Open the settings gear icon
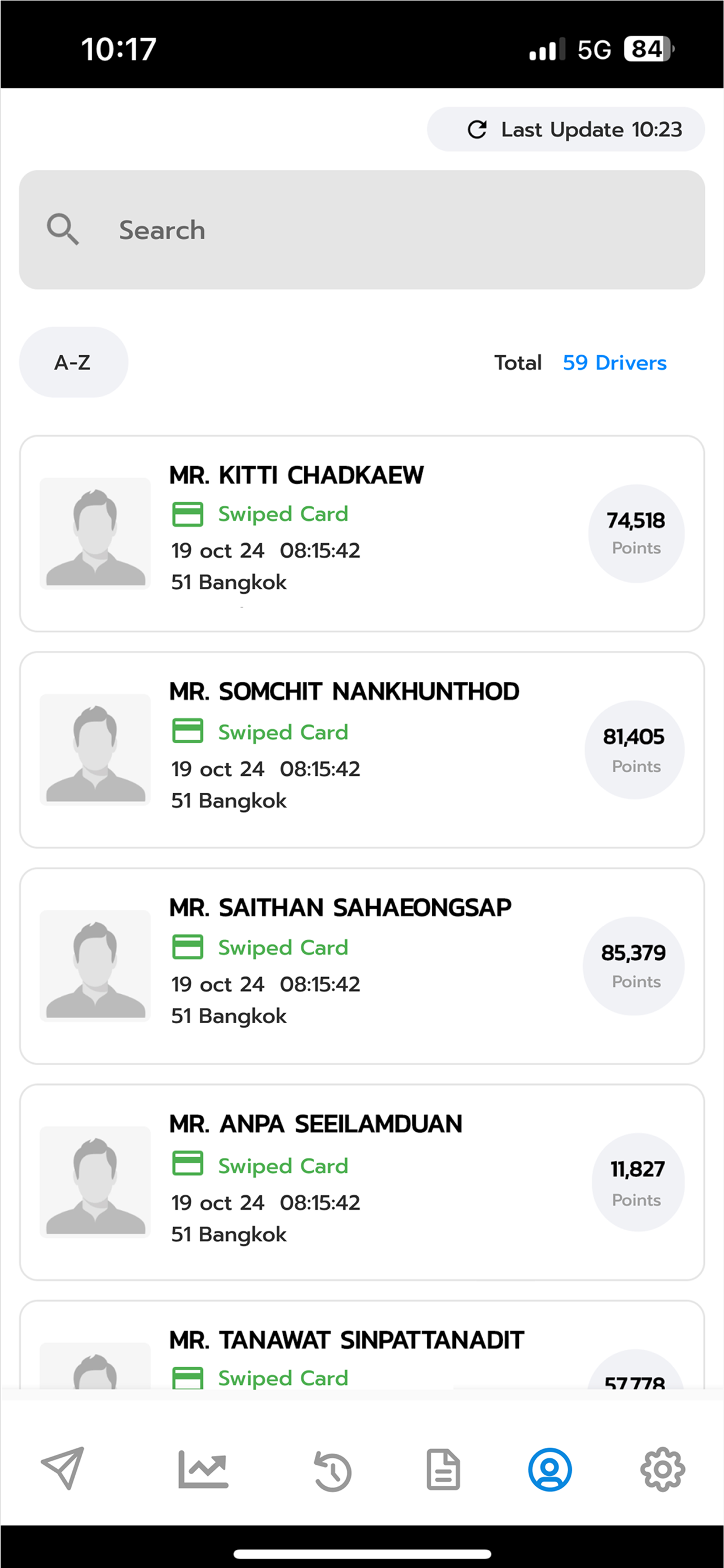 click(x=663, y=1469)
